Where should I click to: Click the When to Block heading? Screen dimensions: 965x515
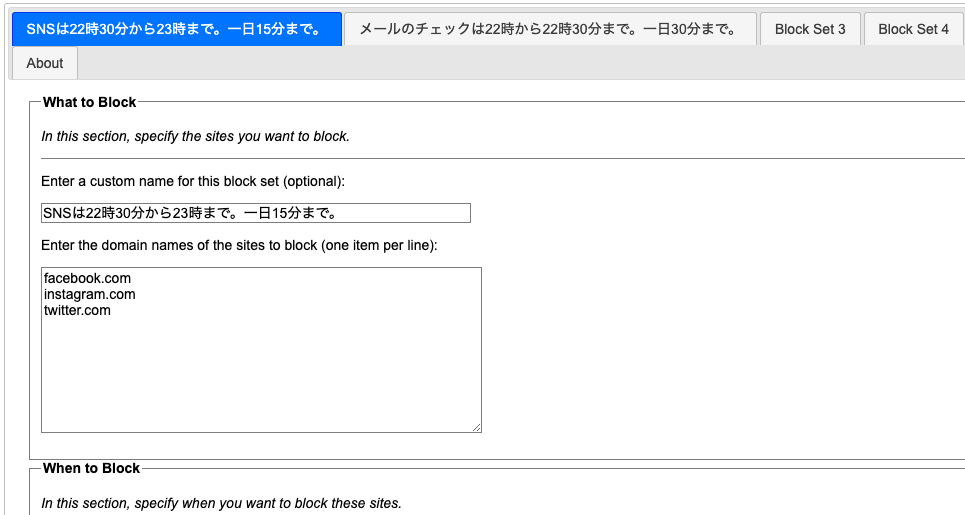tap(91, 468)
